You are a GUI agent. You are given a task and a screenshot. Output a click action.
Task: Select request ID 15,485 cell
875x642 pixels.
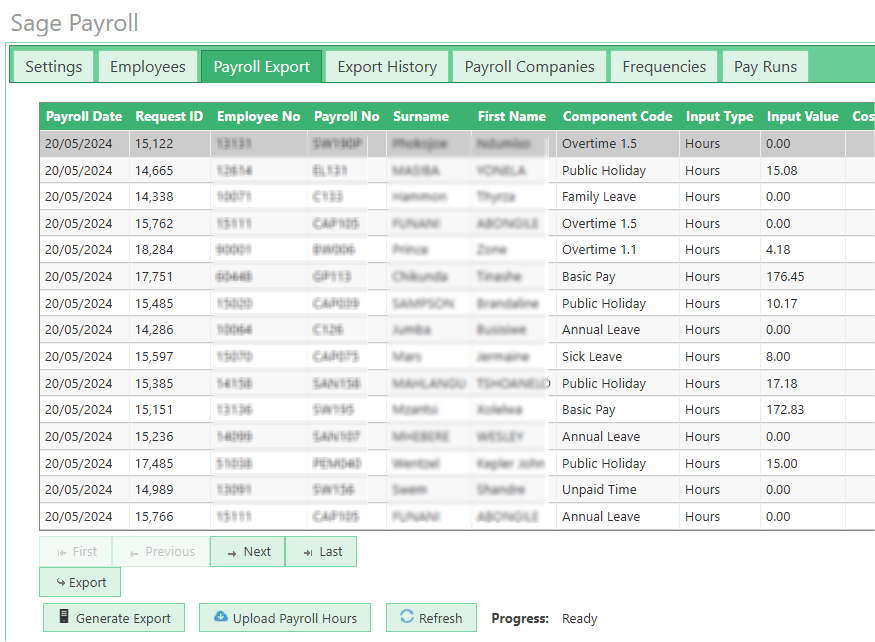click(x=170, y=303)
